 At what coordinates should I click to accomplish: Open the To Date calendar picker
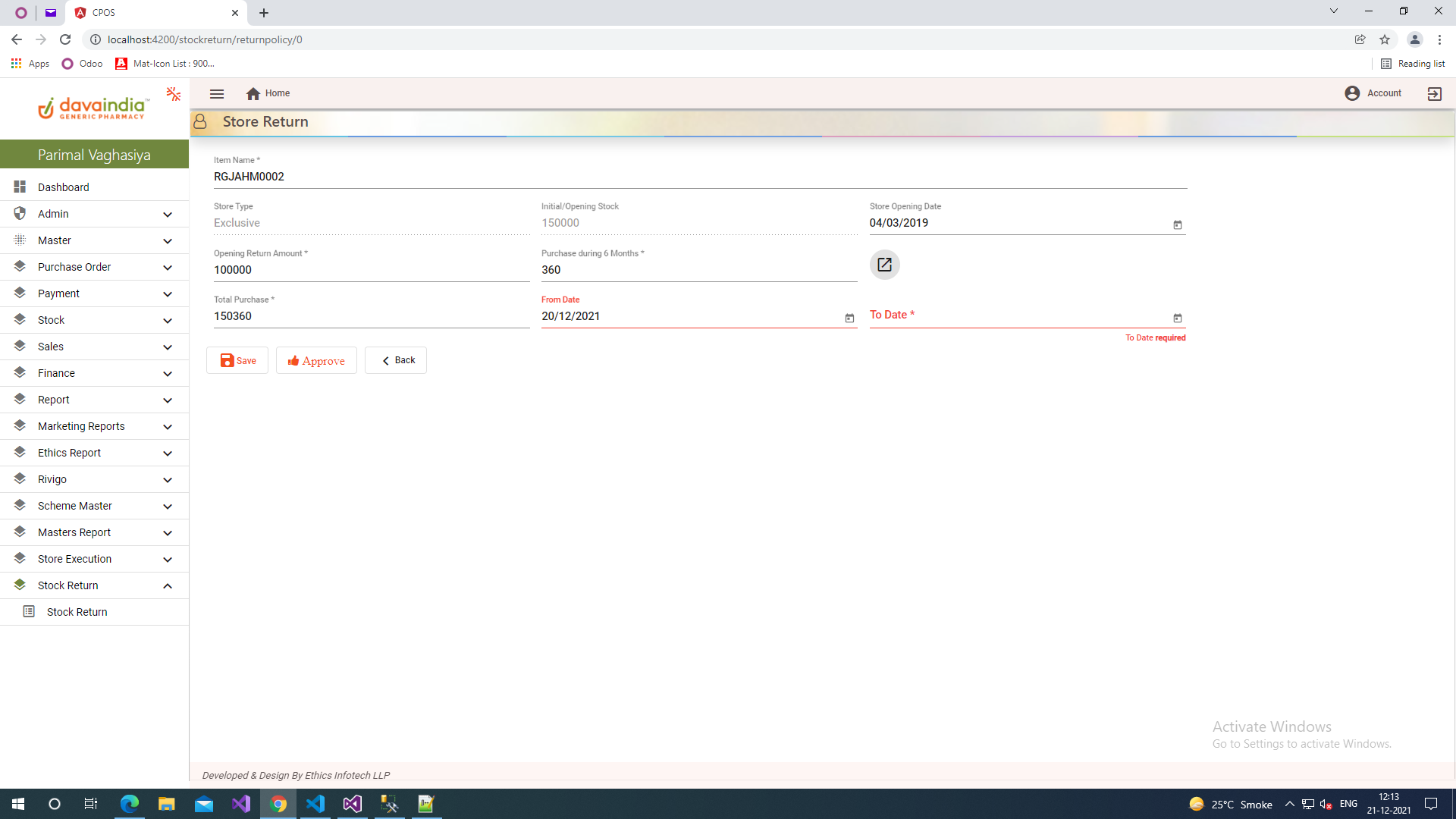(1178, 318)
